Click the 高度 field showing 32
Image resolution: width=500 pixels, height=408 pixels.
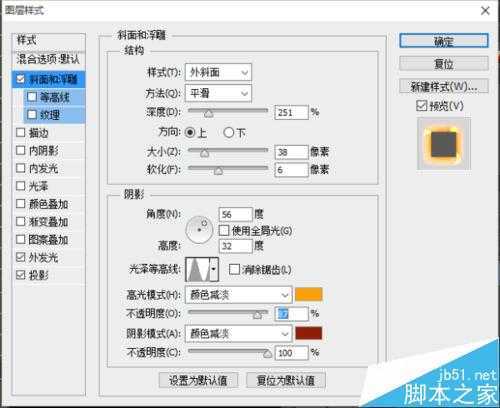(x=236, y=246)
